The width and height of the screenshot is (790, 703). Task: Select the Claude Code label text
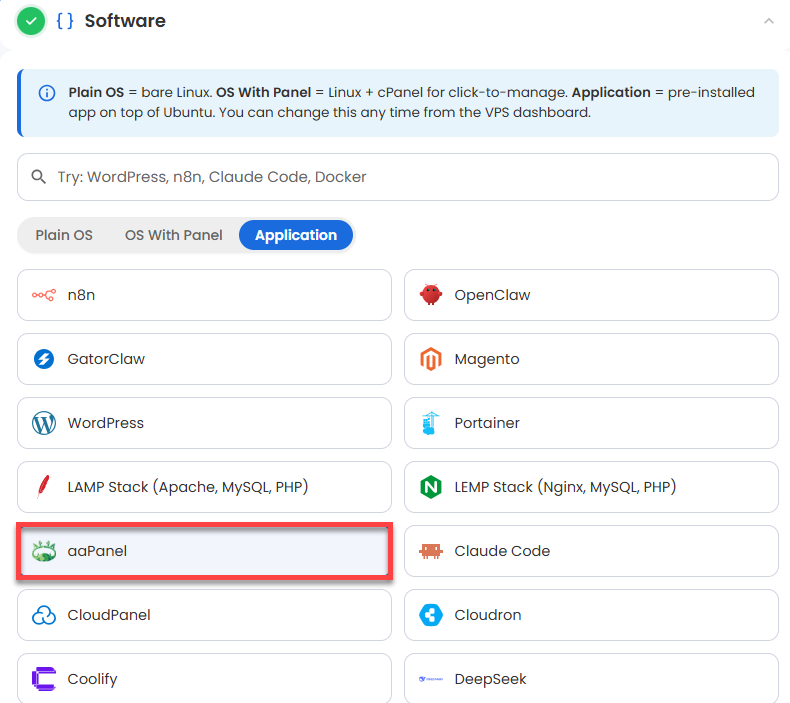click(502, 551)
